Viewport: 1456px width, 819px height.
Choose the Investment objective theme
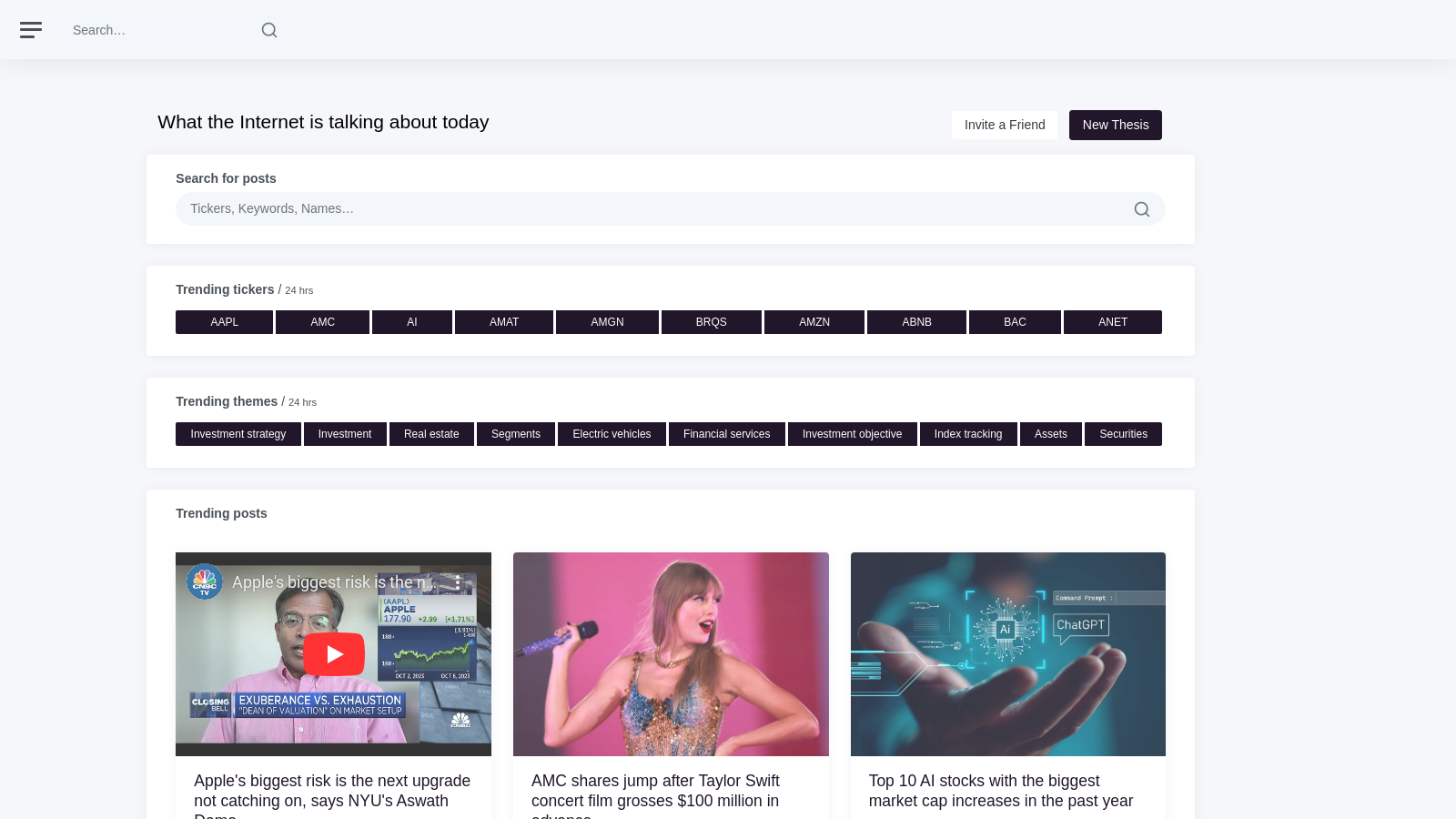click(x=853, y=434)
